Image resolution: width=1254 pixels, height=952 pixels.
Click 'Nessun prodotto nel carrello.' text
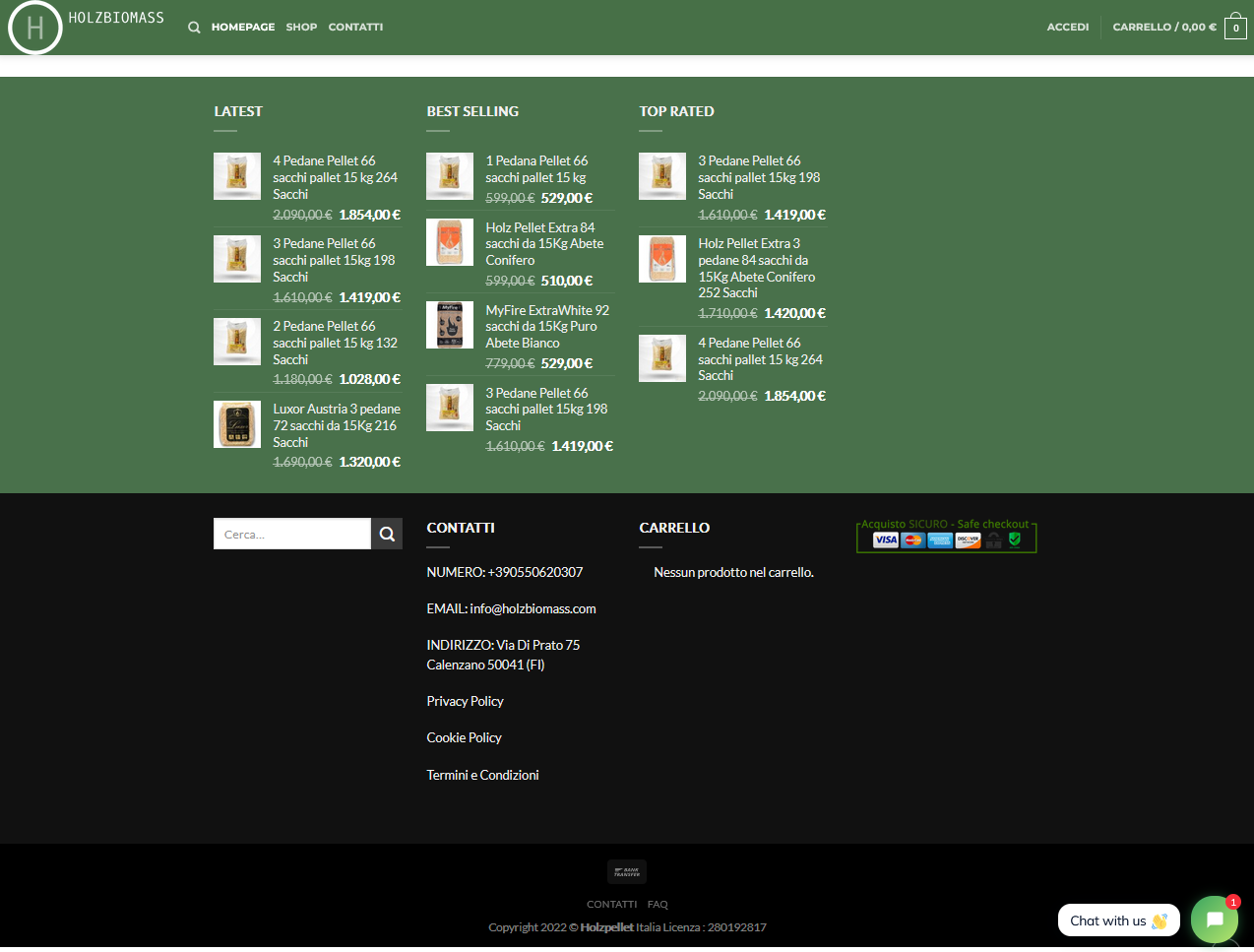[733, 572]
